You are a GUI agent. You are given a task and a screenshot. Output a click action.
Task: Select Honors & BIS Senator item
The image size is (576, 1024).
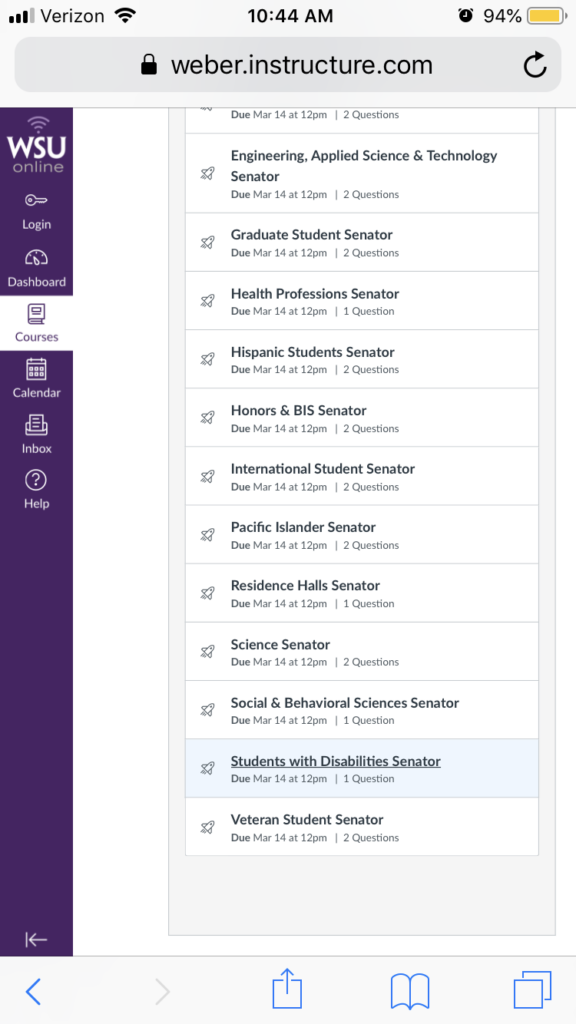click(x=362, y=417)
